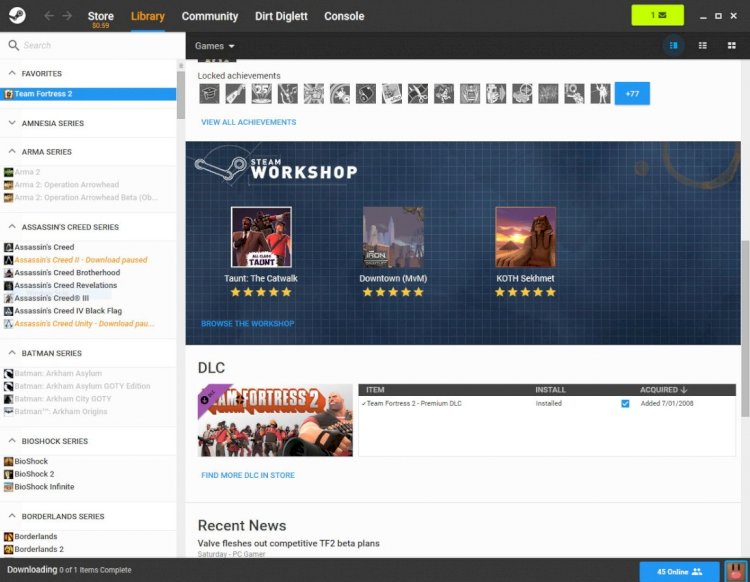The height and width of the screenshot is (582, 750).
Task: Click the Borderlands 2 game icon
Action: coord(8,549)
